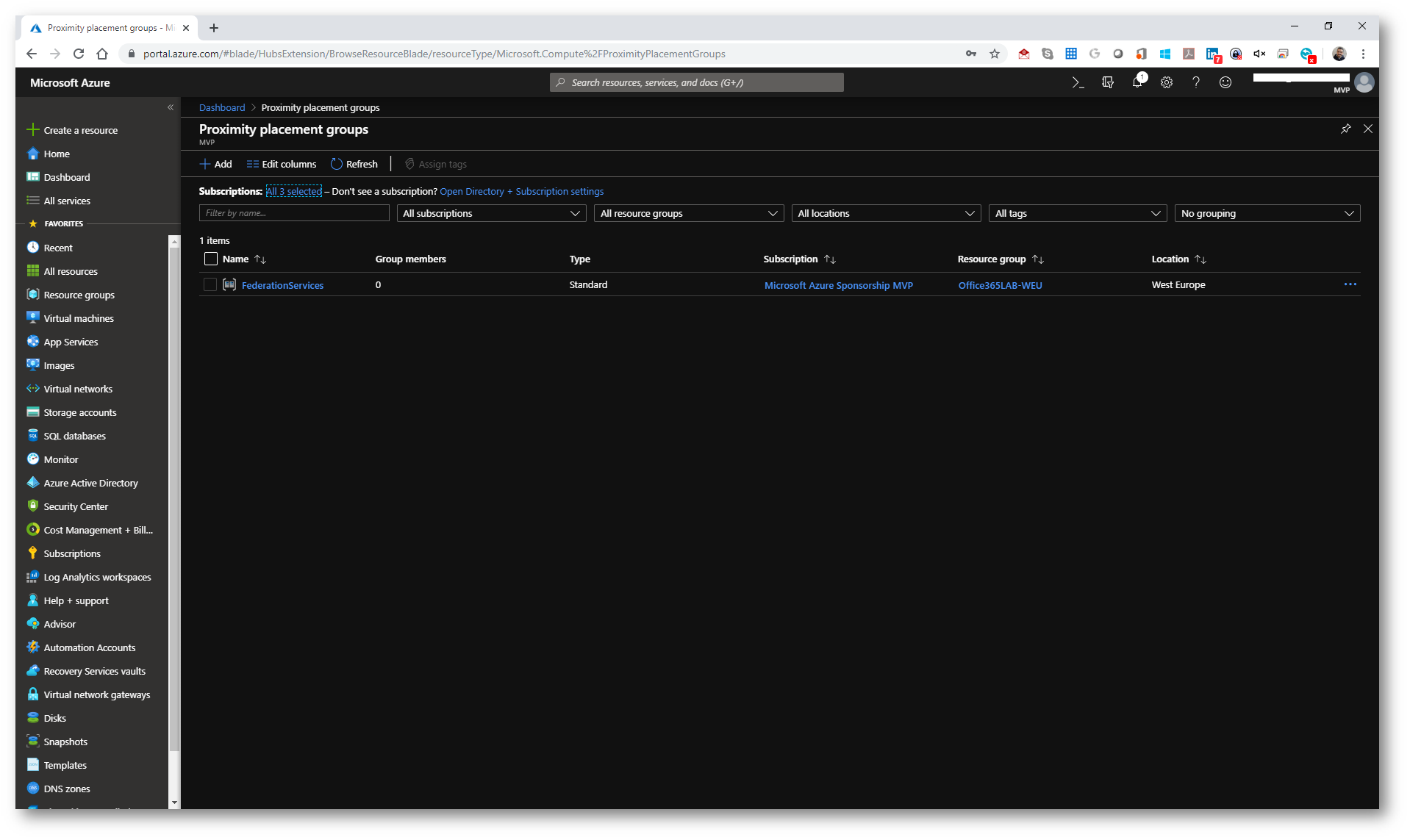Open Azure Cloud Shell icon
Image resolution: width=1410 pixels, height=840 pixels.
pos(1078,83)
